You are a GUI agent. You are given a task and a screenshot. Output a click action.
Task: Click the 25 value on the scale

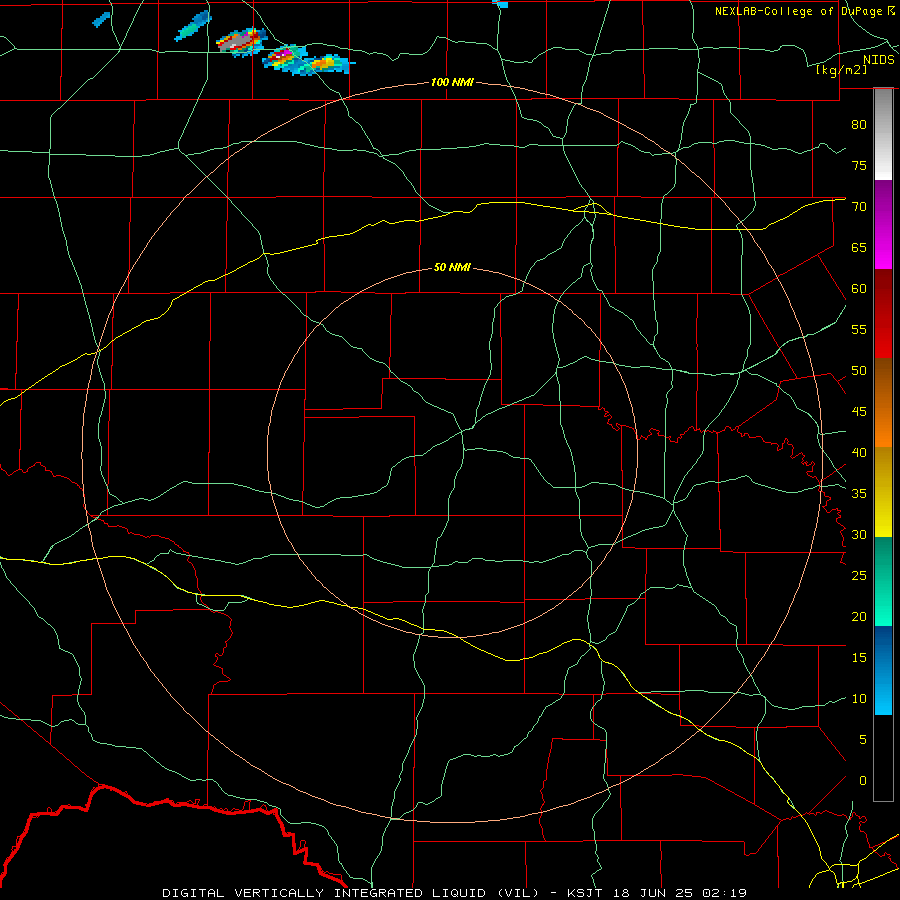pyautogui.click(x=859, y=576)
